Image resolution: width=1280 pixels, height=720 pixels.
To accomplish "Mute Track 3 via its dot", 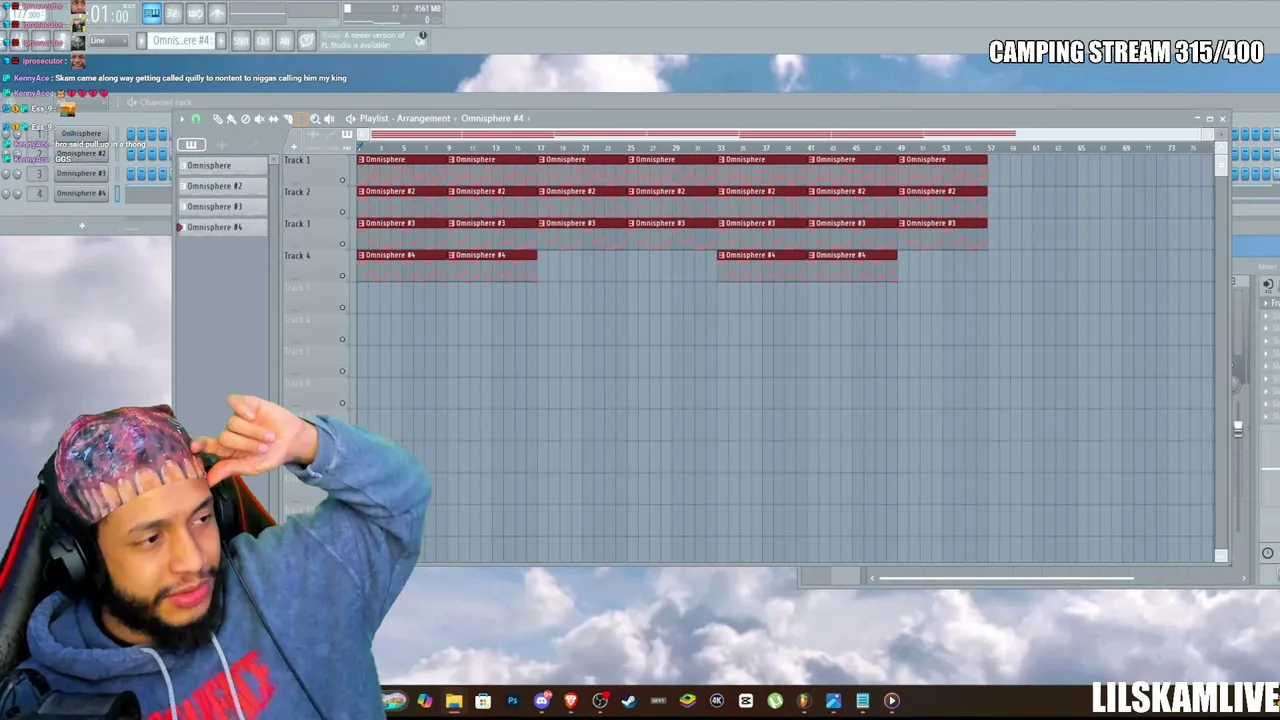I will [x=342, y=244].
